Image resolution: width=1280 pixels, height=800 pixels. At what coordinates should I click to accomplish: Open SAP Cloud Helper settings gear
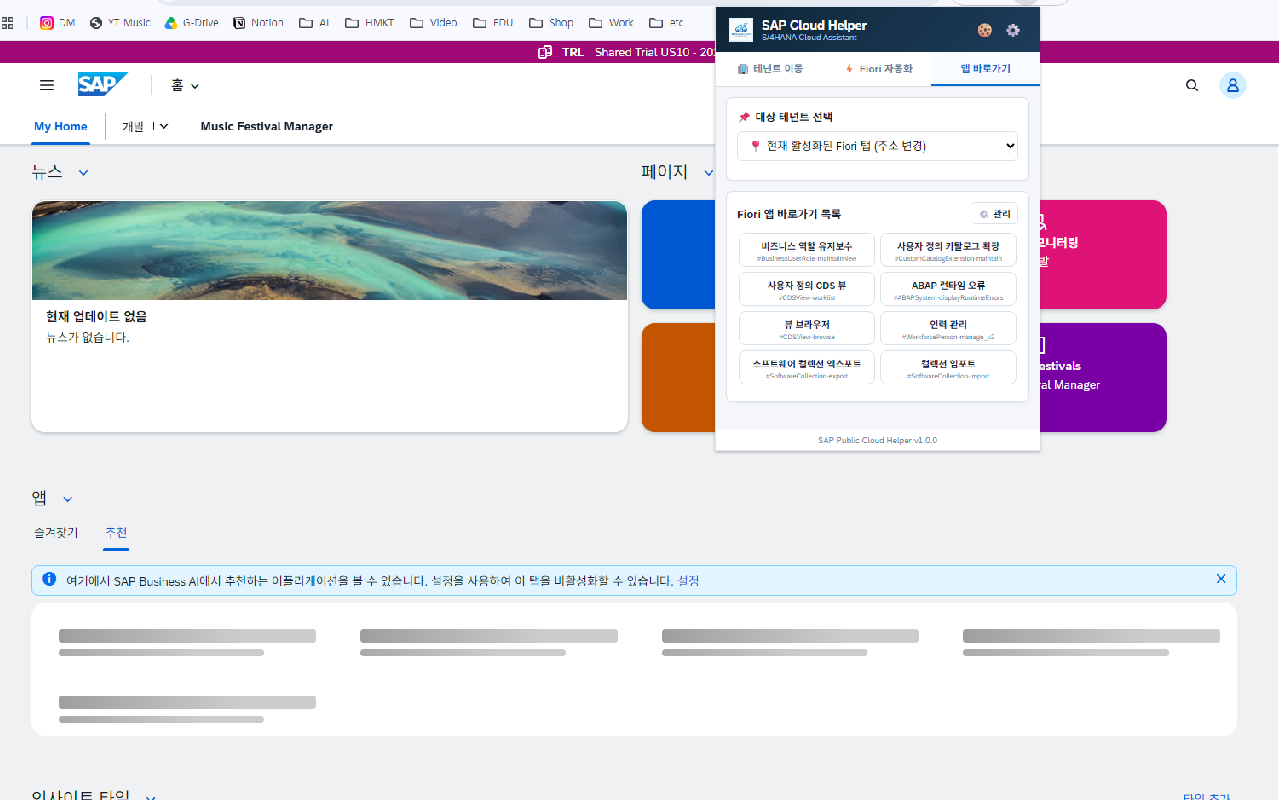pyautogui.click(x=1013, y=30)
